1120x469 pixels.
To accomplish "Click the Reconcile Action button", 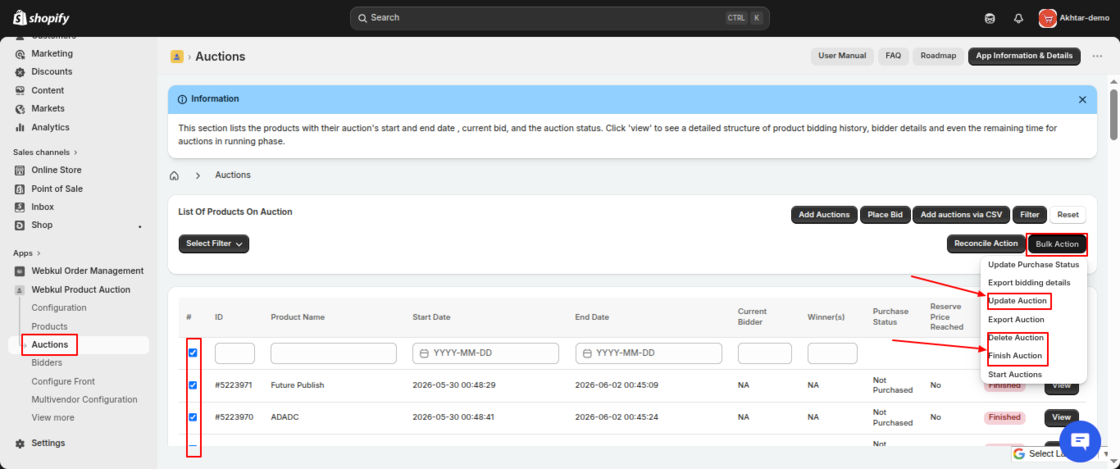I will tap(986, 244).
